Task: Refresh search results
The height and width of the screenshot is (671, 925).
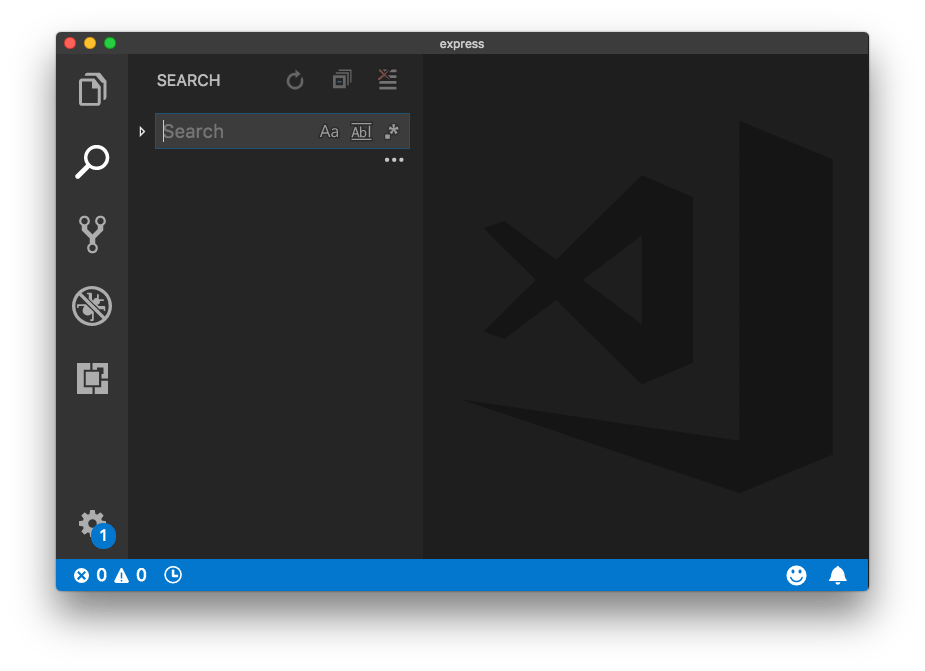Action: (295, 80)
